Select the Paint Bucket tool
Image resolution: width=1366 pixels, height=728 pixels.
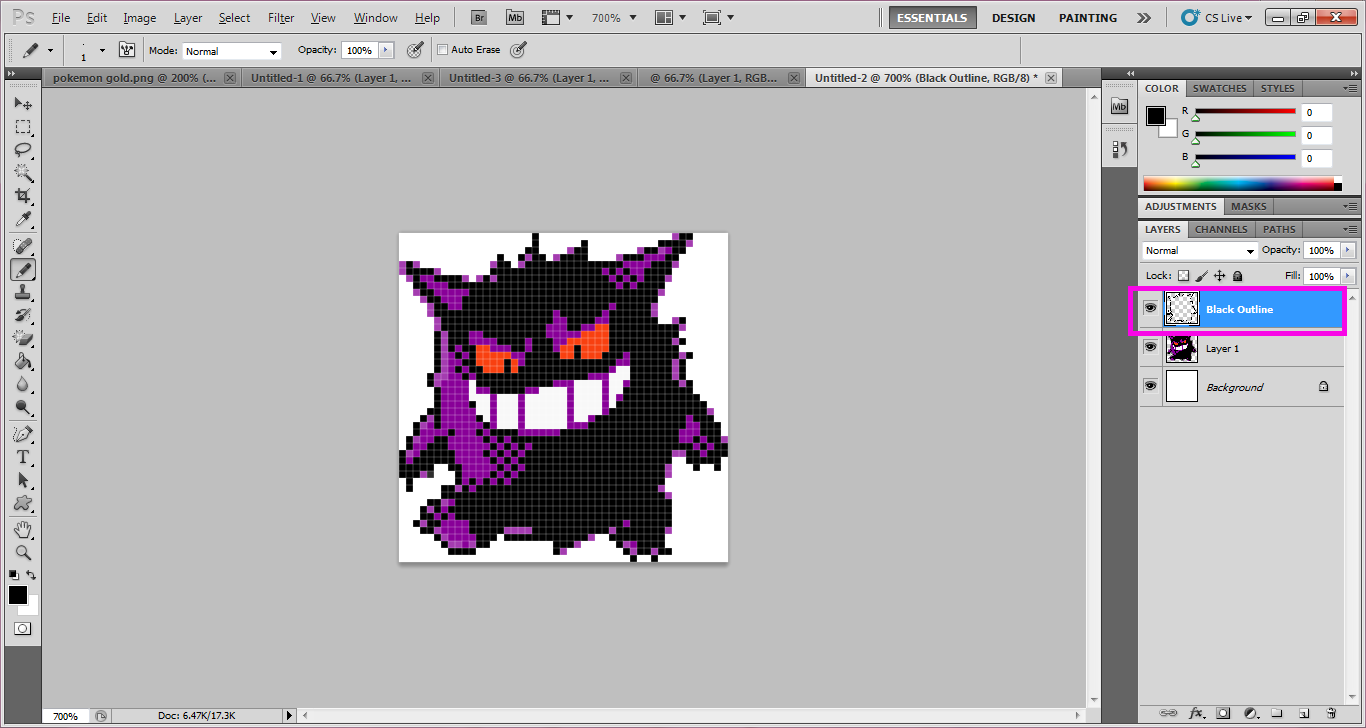point(22,361)
